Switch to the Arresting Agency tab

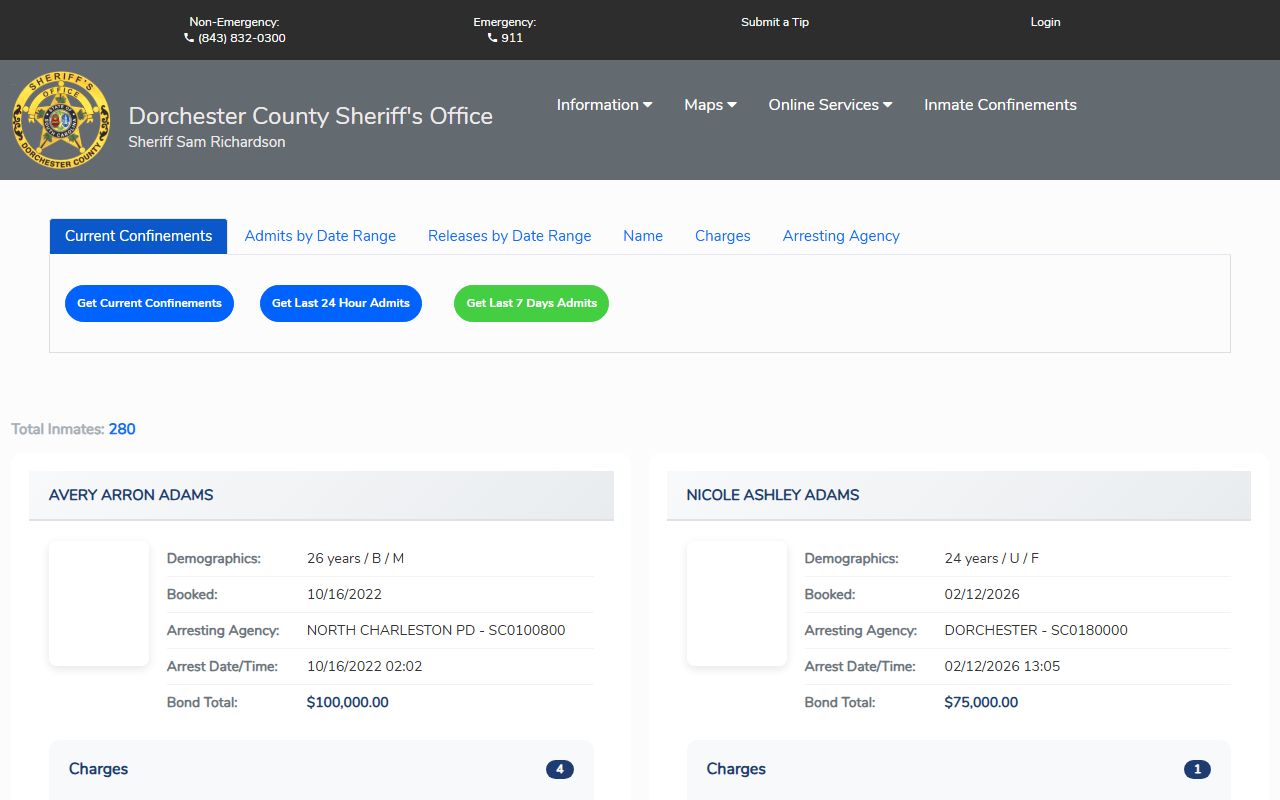click(x=841, y=236)
